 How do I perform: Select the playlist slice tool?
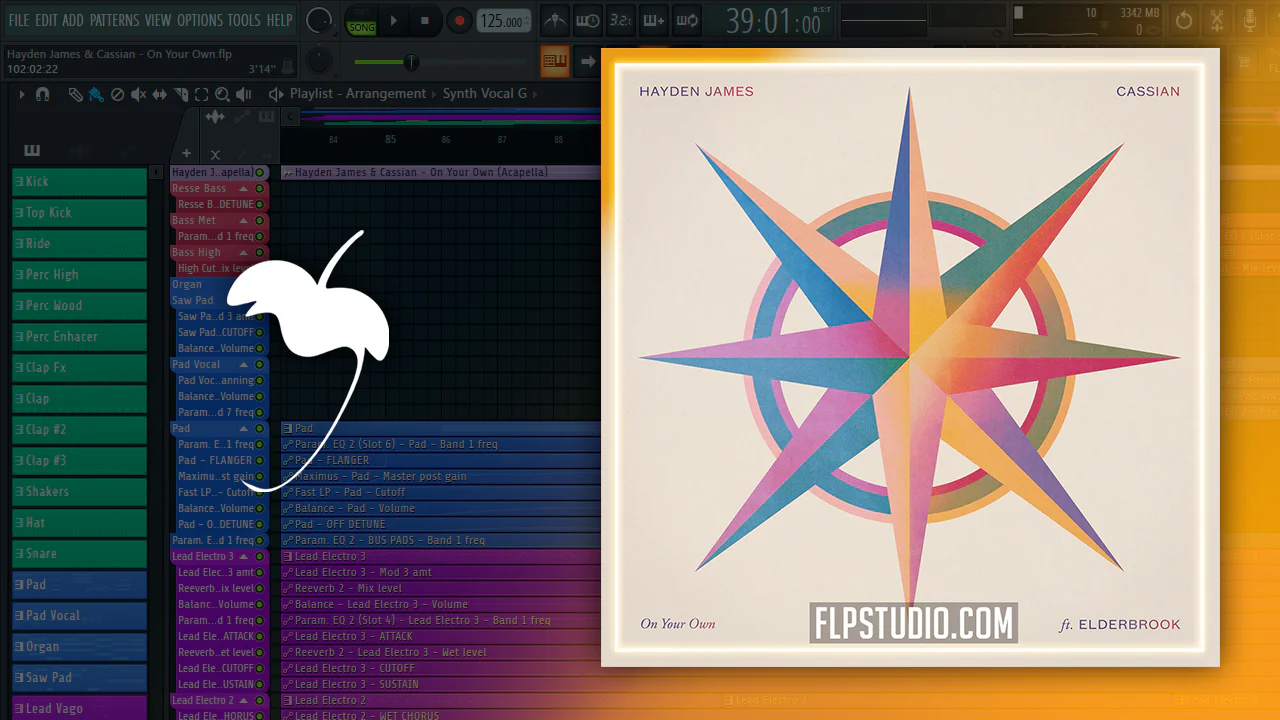pos(181,94)
